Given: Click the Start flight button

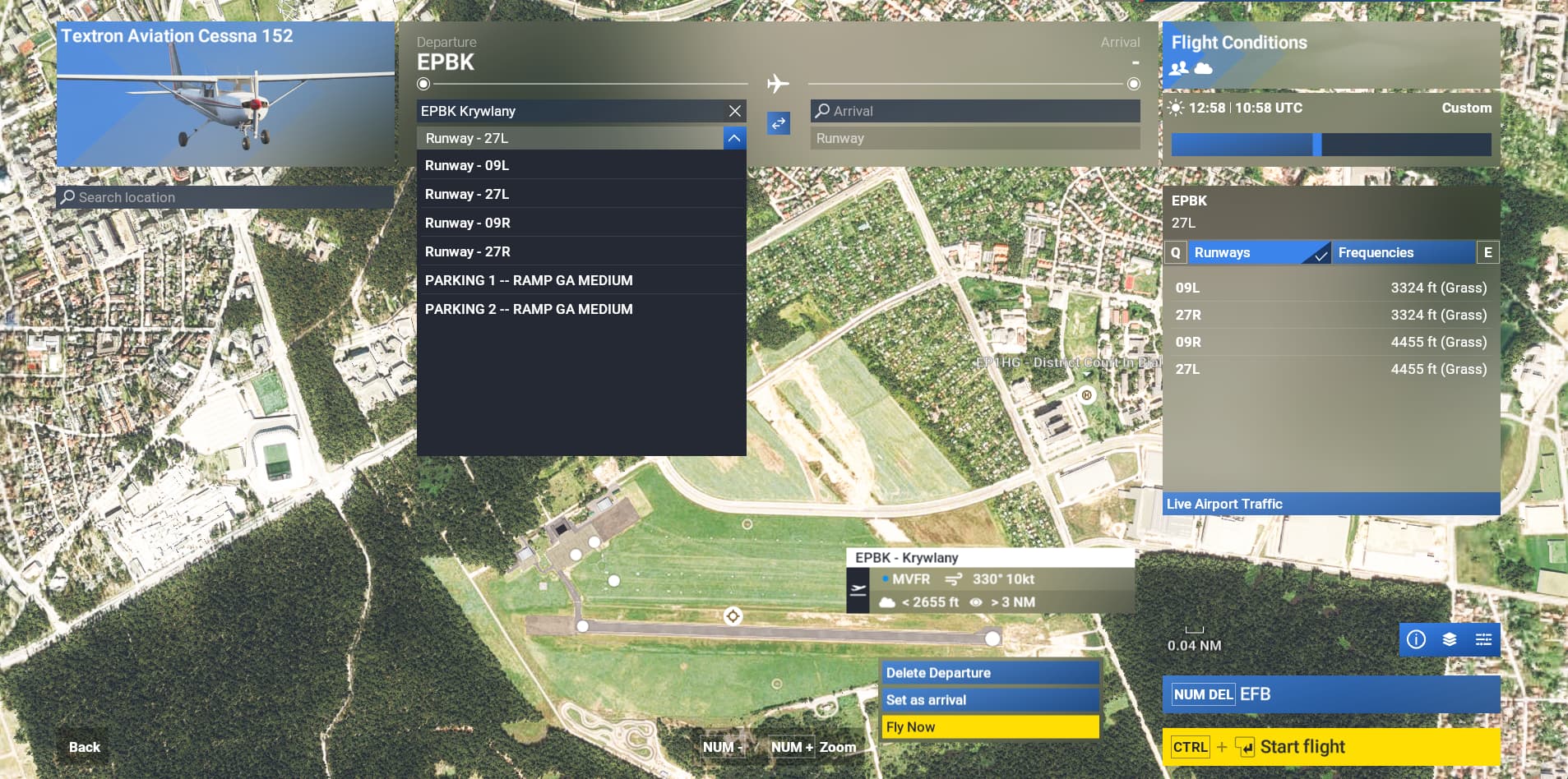Looking at the screenshot, I should (x=1331, y=747).
